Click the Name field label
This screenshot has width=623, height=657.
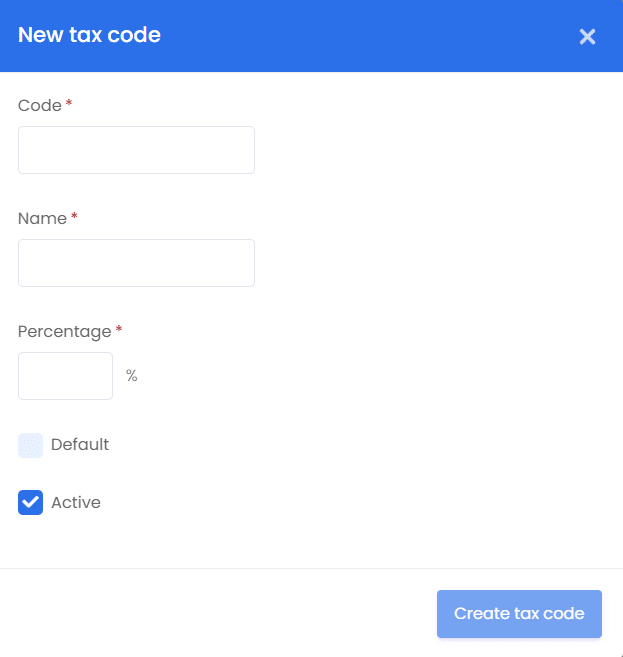coord(42,219)
